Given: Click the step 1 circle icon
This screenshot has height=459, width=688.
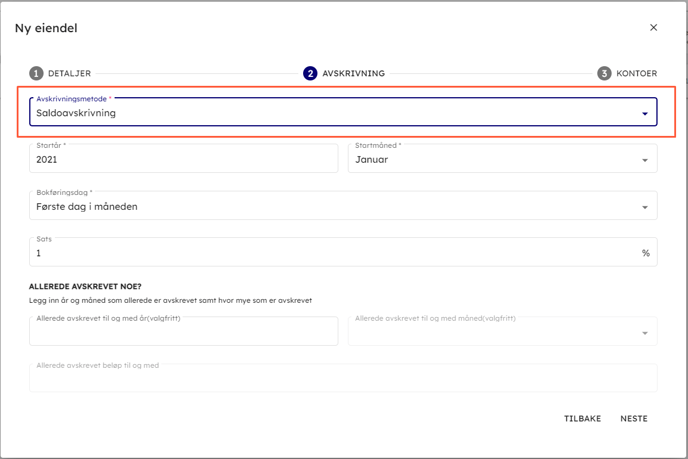Looking at the screenshot, I should [36, 73].
